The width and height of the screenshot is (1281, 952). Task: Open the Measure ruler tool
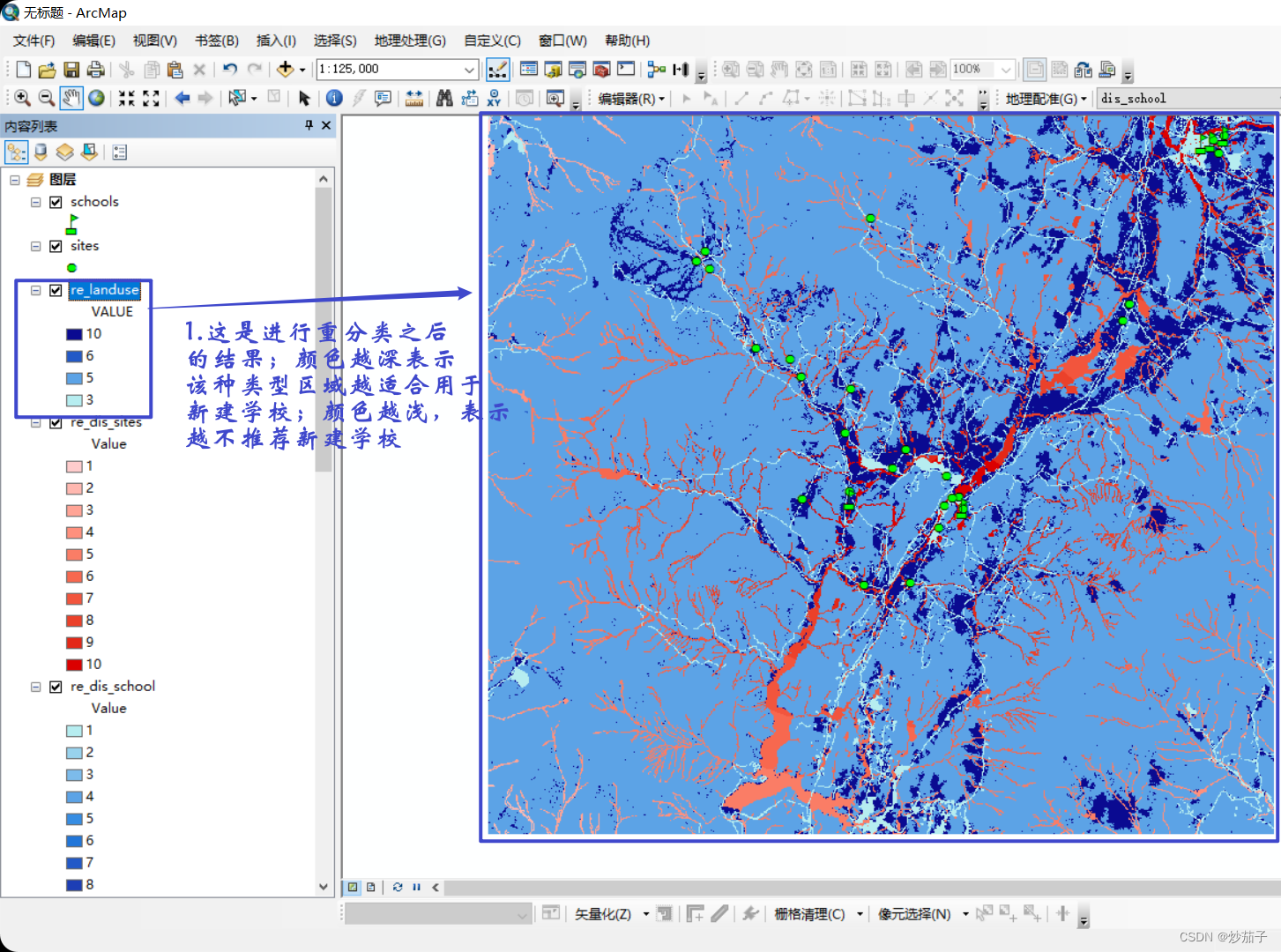(413, 98)
